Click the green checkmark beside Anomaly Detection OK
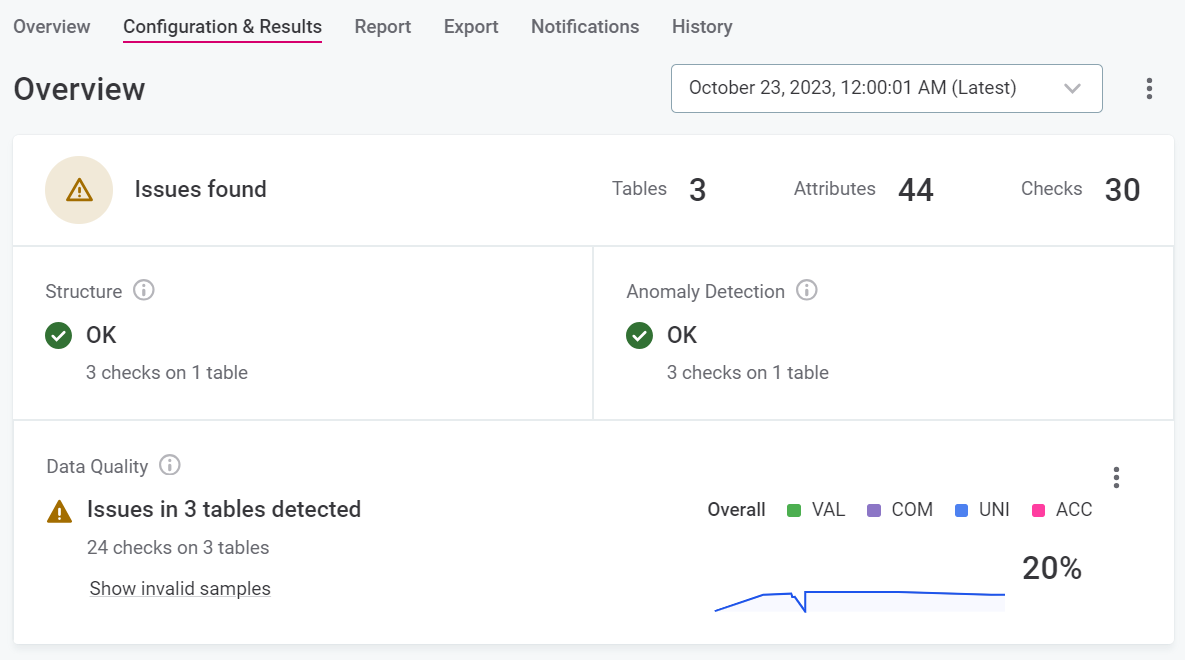The image size is (1185, 660). pos(639,335)
